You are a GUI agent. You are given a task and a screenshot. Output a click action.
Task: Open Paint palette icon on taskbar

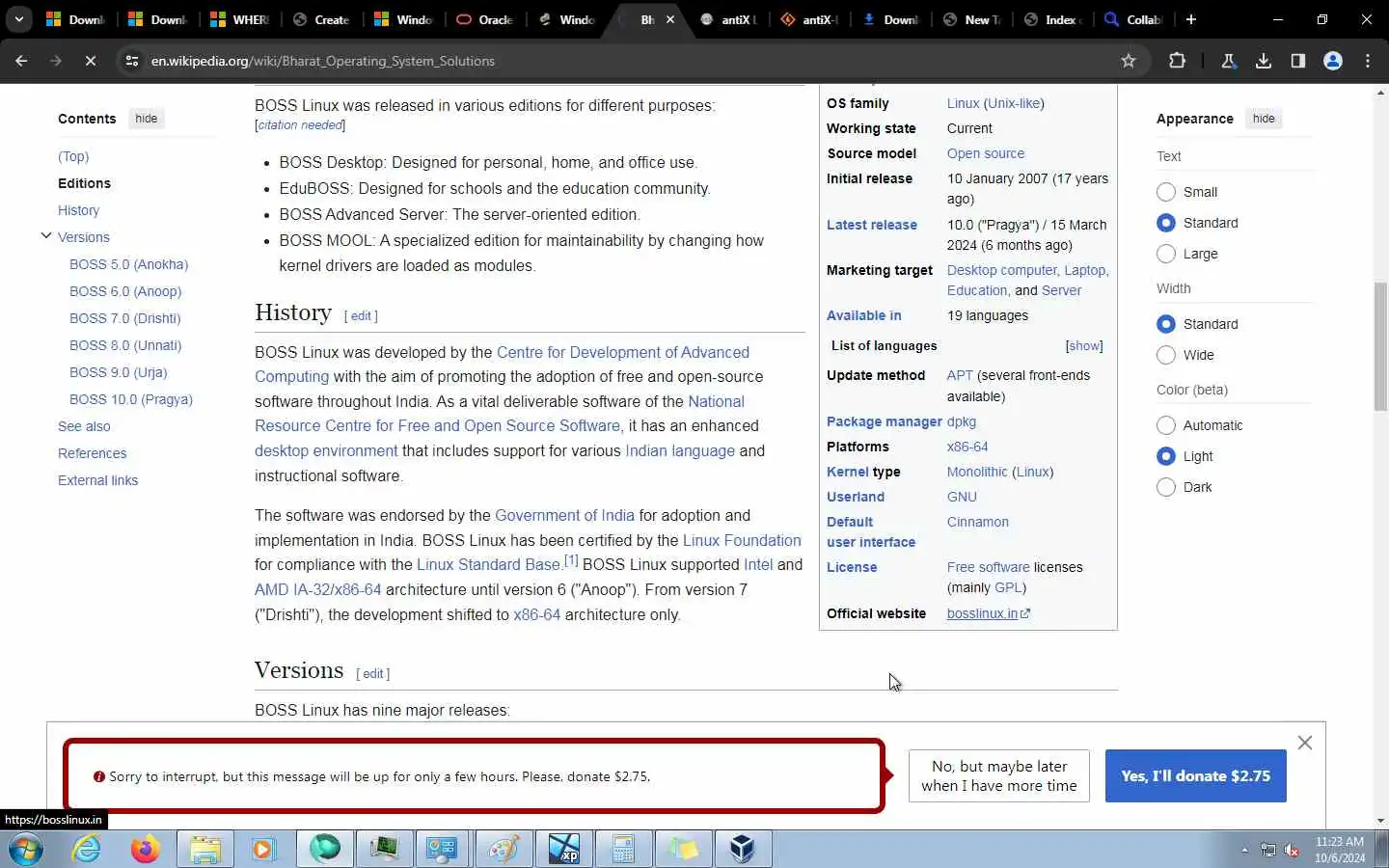tap(504, 849)
